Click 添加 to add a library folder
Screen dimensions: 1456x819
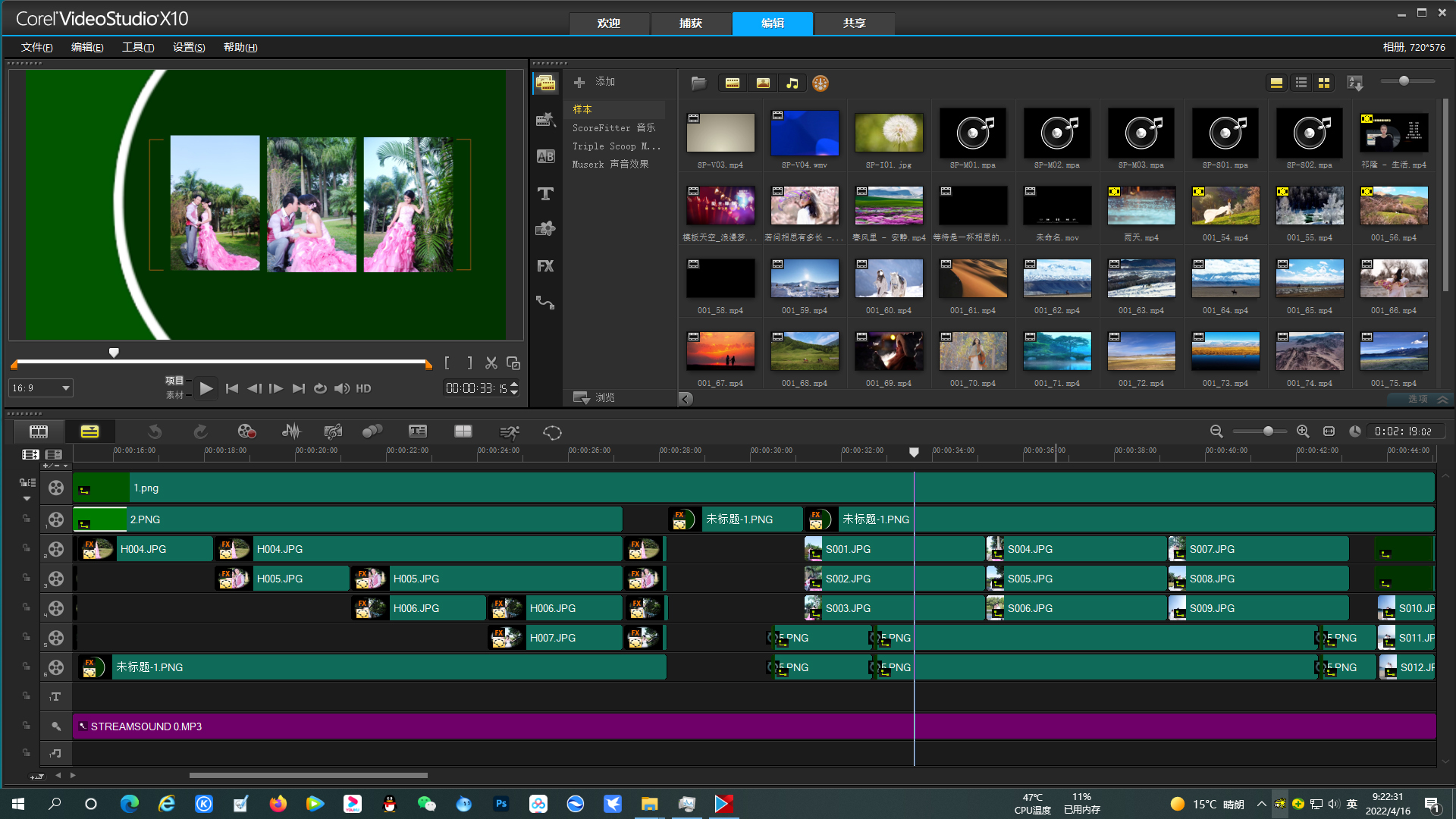[x=595, y=82]
